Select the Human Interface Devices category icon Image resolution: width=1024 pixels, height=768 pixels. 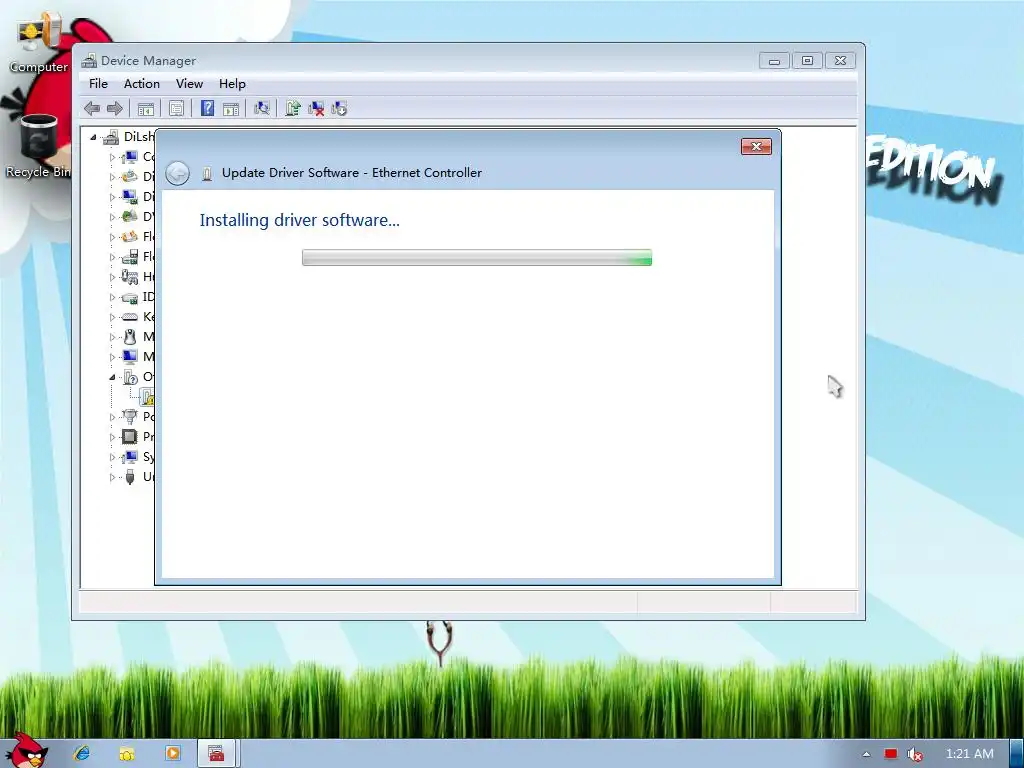pos(130,277)
